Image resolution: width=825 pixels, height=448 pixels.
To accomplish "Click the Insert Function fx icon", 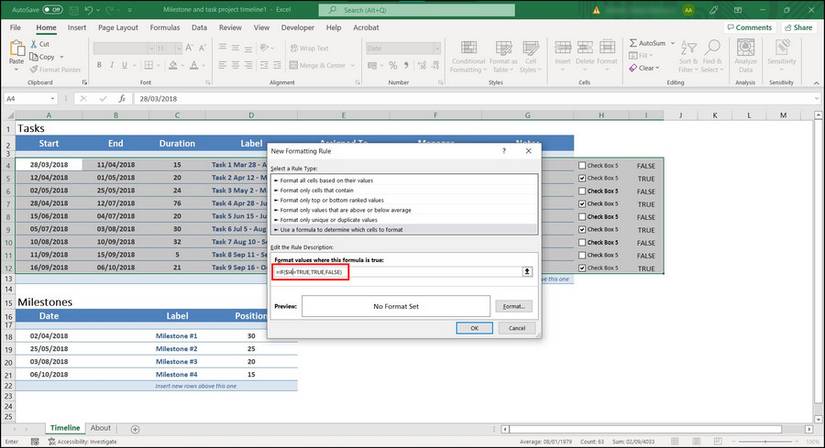I will pos(121,99).
